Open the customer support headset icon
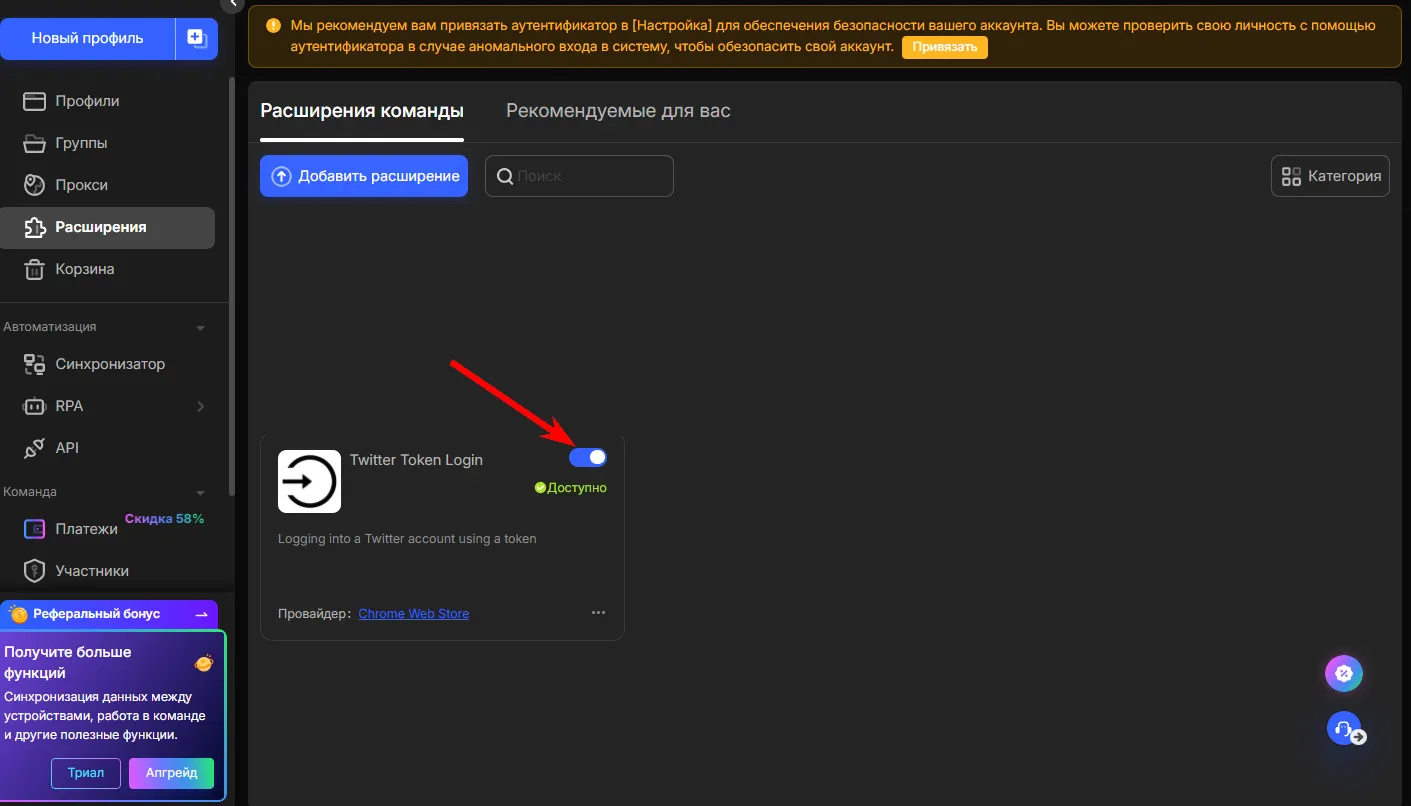This screenshot has height=806, width=1411. (x=1343, y=727)
